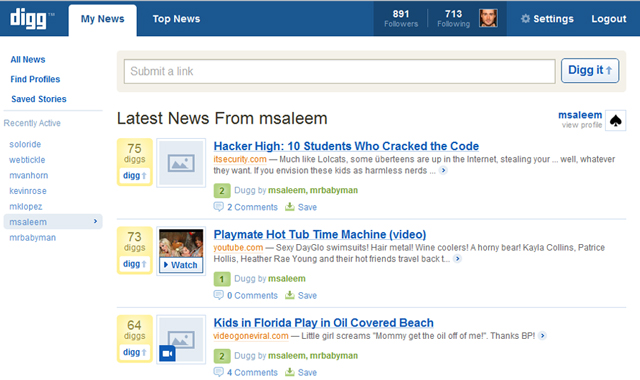Visit itsecurity.com source link

[240, 159]
